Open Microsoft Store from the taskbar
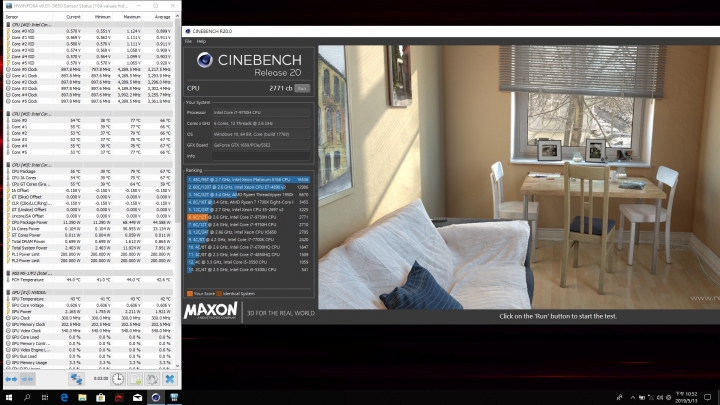This screenshot has height=405, width=720. pyautogui.click(x=101, y=398)
